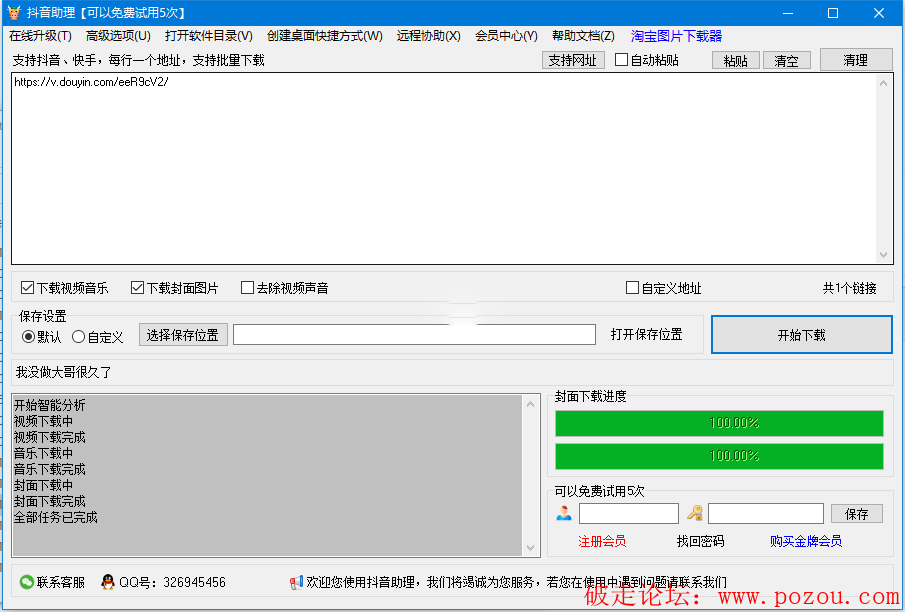Click the https://v.douyin.com/eeR9cV2/ URL line
905x612 pixels.
tap(91, 81)
